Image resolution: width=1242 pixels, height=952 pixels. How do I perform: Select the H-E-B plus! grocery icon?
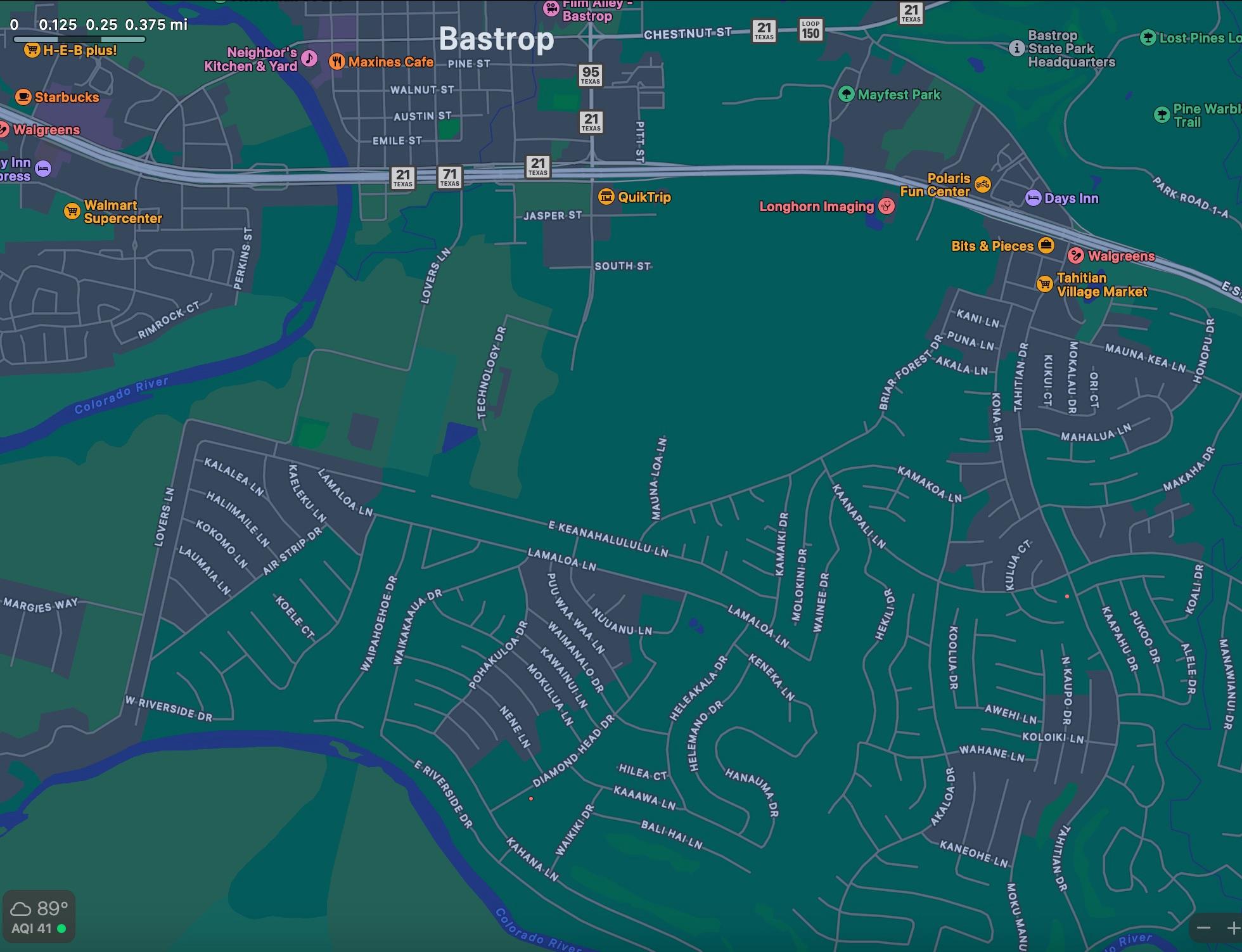[x=32, y=50]
